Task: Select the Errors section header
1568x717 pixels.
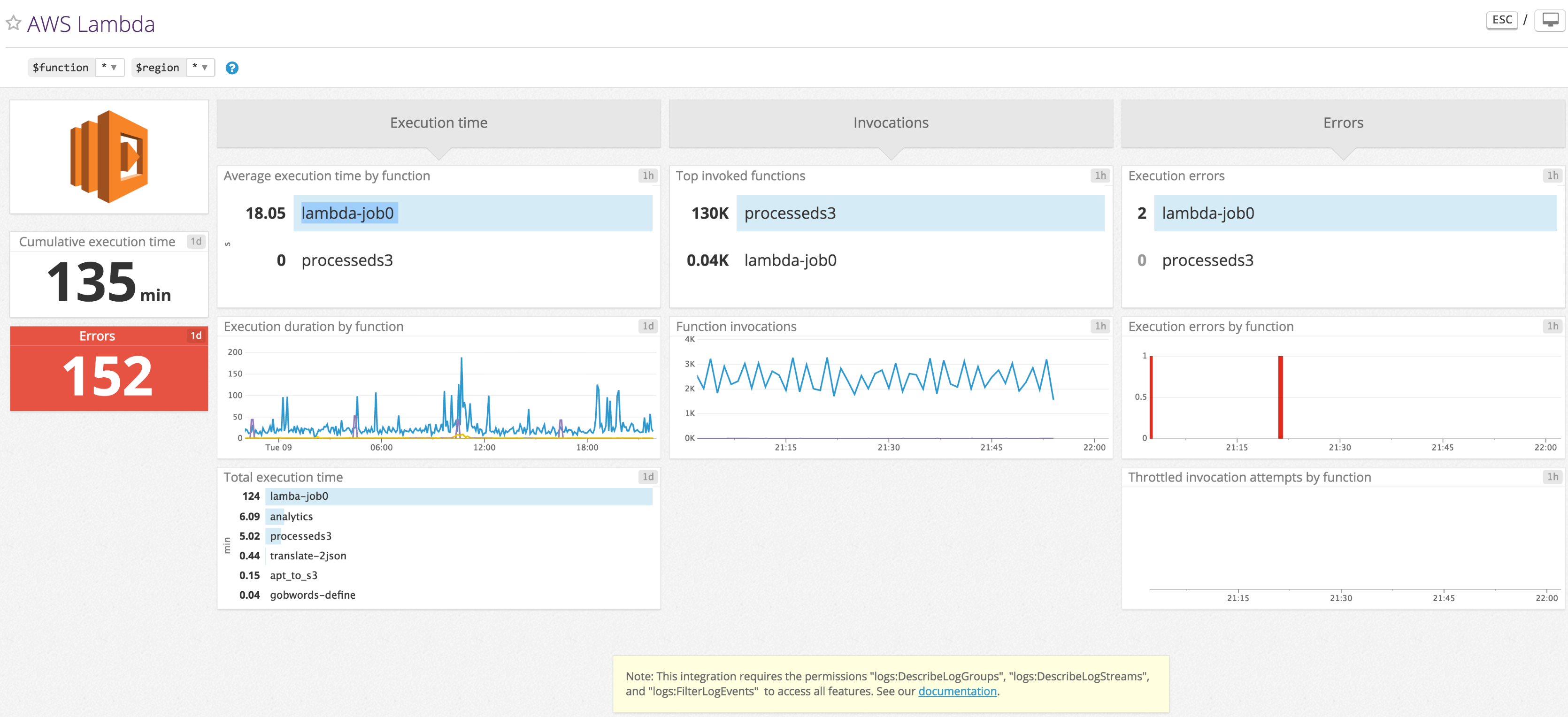Action: pyautogui.click(x=1343, y=123)
